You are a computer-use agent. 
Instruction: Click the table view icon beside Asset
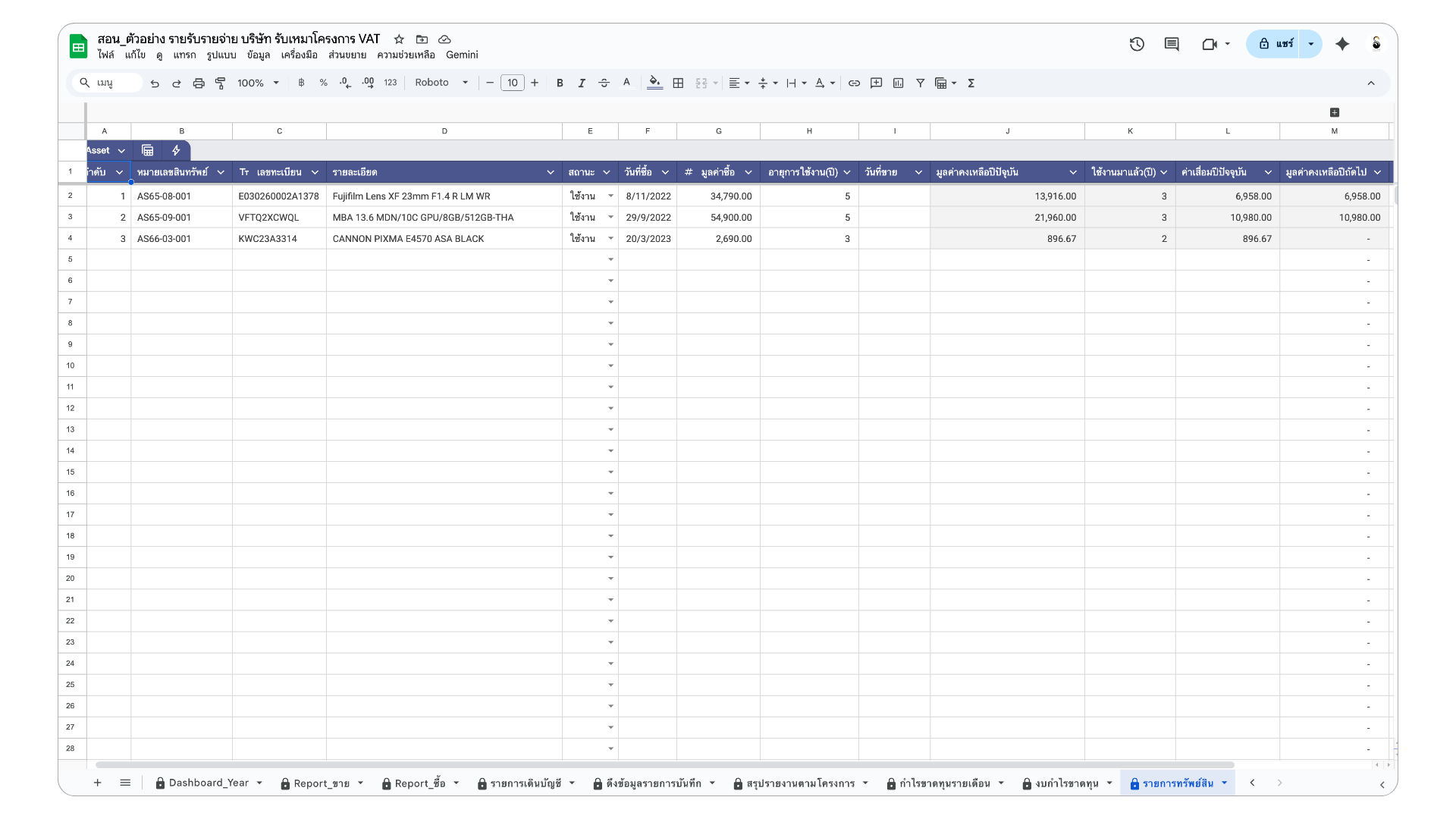pyautogui.click(x=147, y=150)
